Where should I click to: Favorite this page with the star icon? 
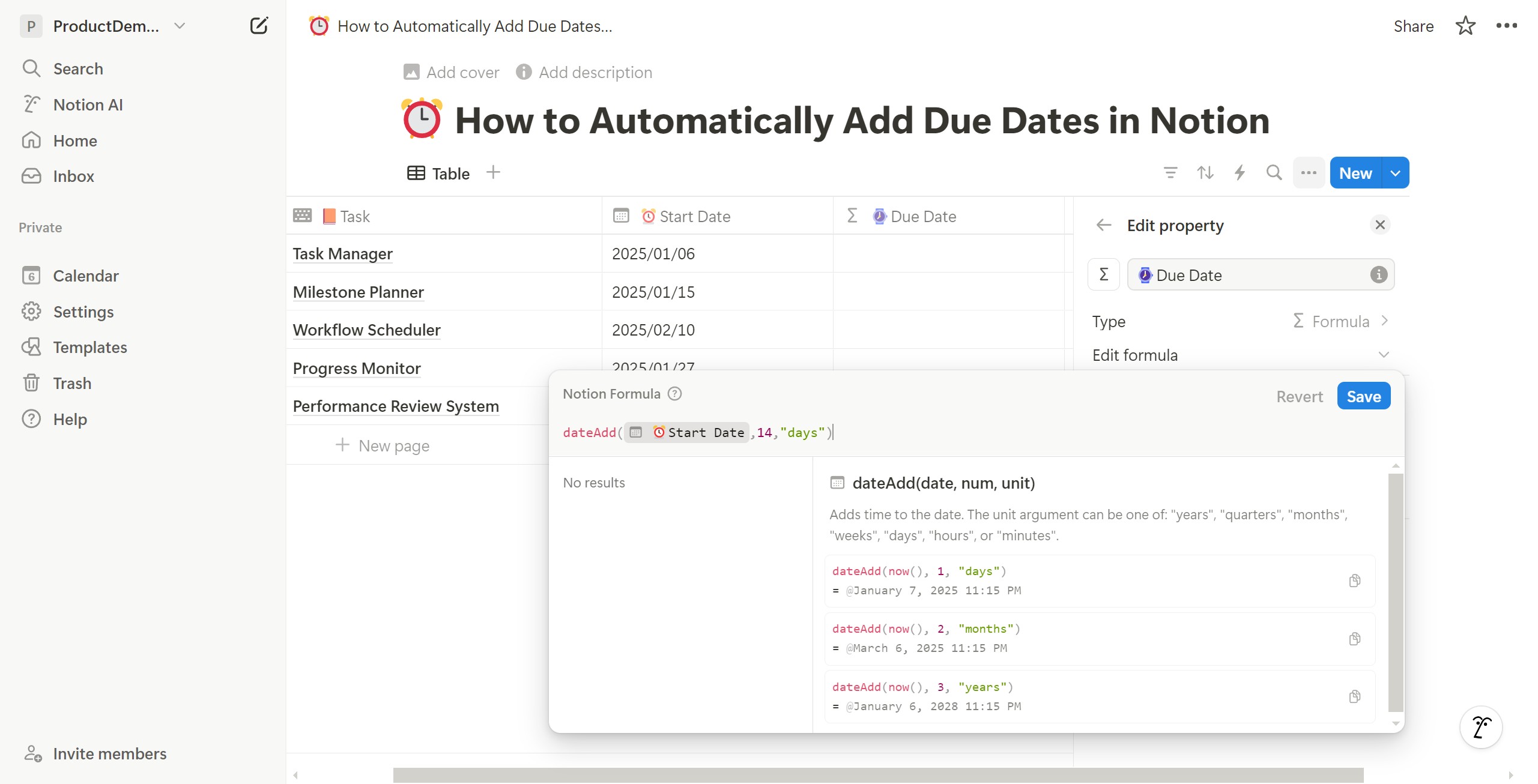pos(1465,26)
